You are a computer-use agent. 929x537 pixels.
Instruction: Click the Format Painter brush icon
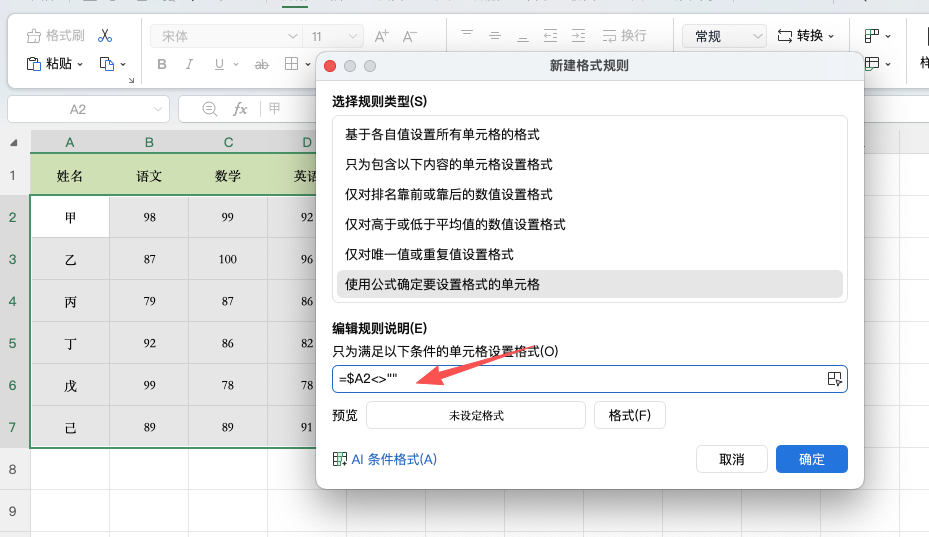coord(34,36)
